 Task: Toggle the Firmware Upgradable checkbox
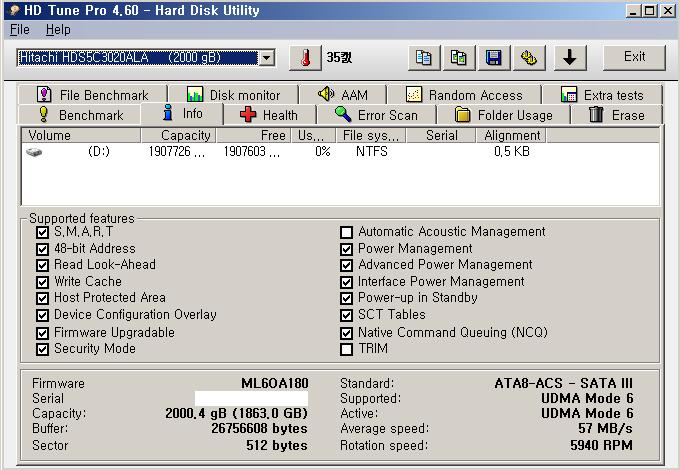click(42, 333)
